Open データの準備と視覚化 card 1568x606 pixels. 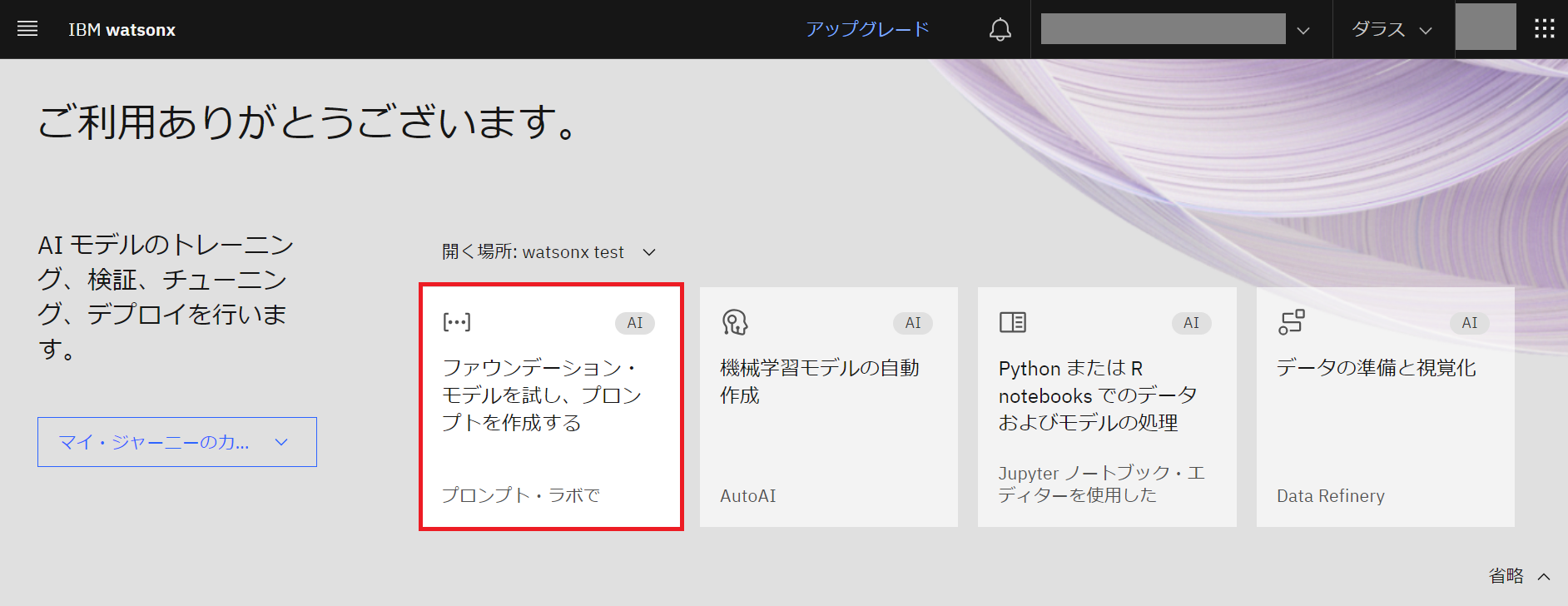[1385, 407]
